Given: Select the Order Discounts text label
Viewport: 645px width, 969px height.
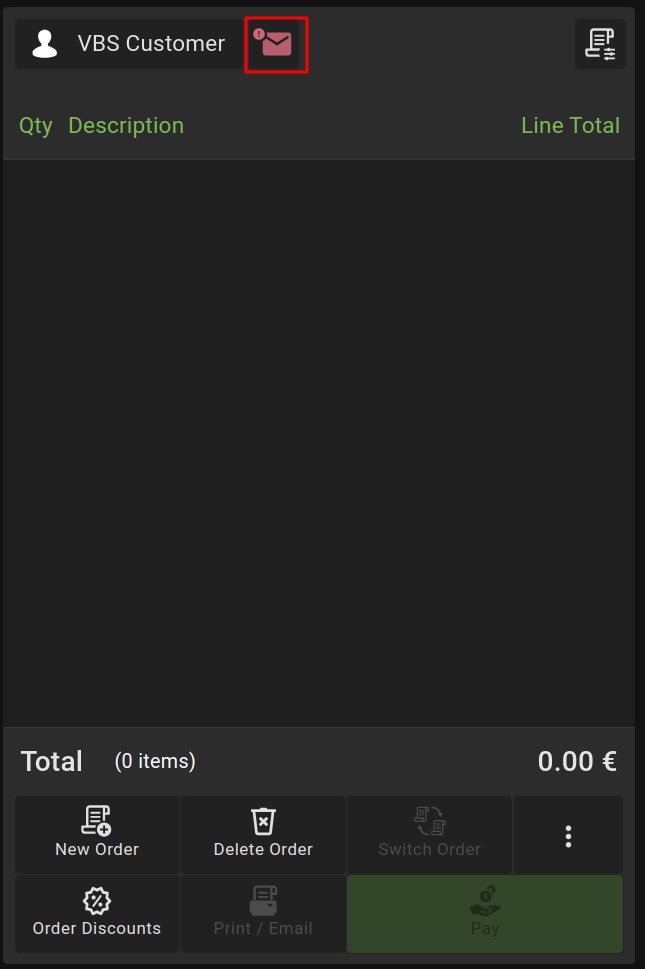Looking at the screenshot, I should tap(97, 929).
